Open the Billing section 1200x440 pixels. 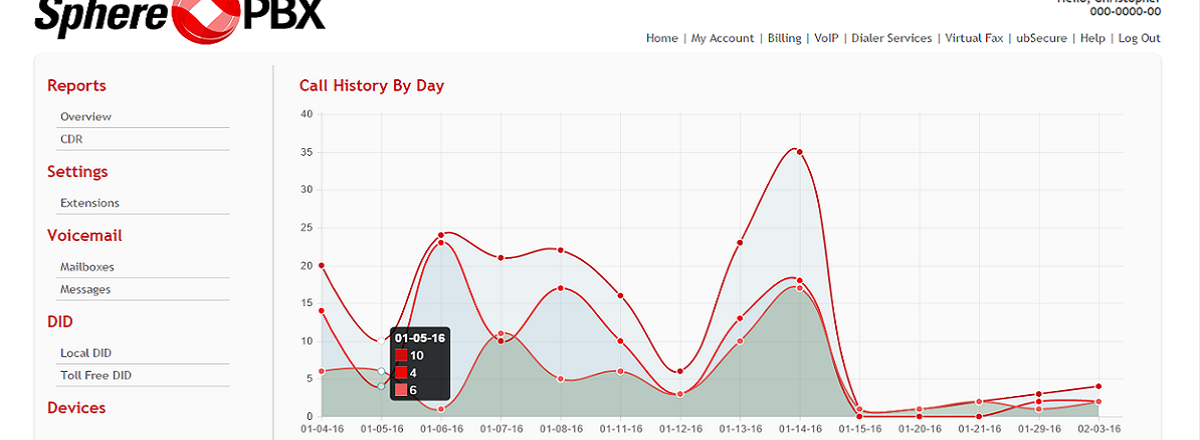coord(785,38)
